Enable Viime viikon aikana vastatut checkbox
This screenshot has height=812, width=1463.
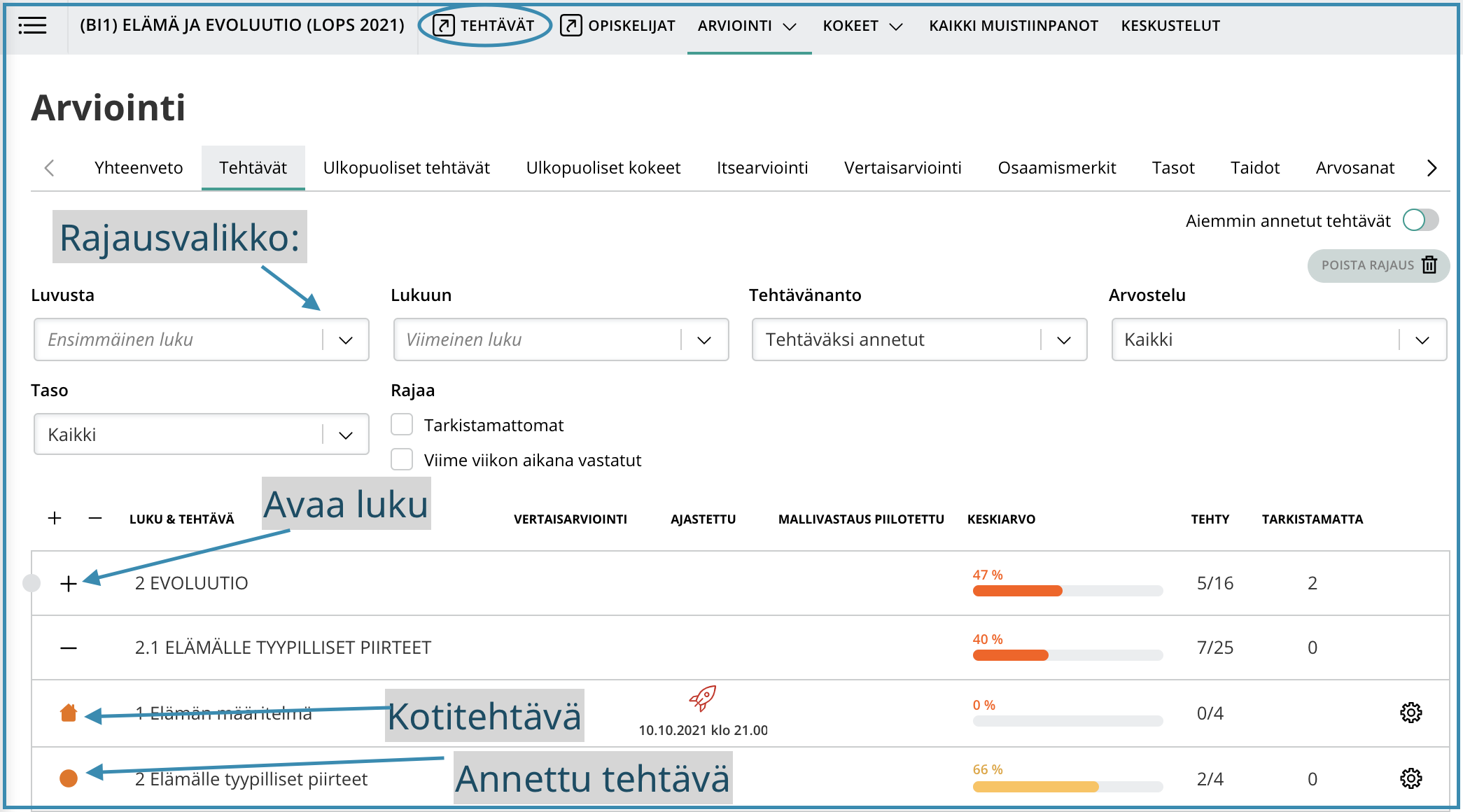402,460
